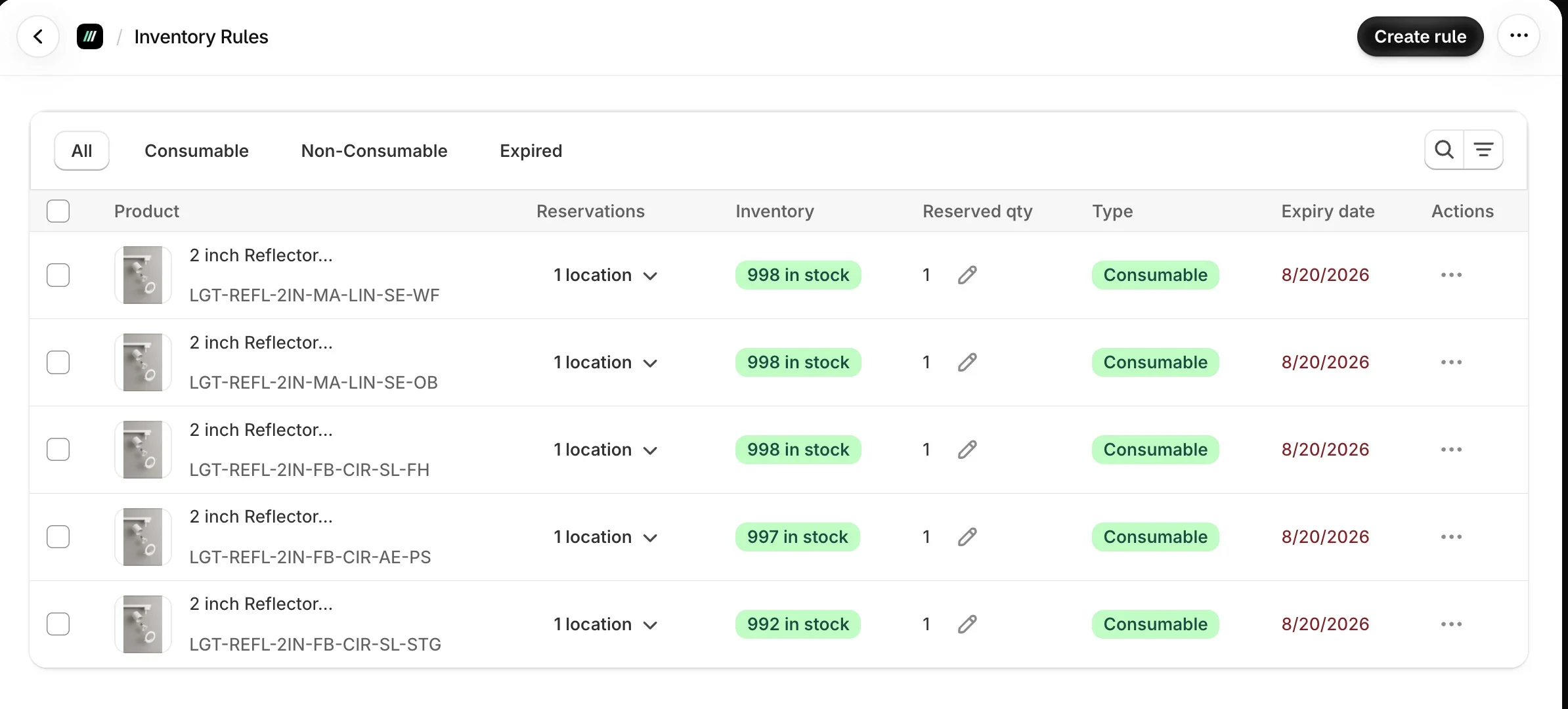Expand 1 location for LGT-REFL-2IN-FB-CIR-SL-STG
The height and width of the screenshot is (709, 1568).
[605, 624]
